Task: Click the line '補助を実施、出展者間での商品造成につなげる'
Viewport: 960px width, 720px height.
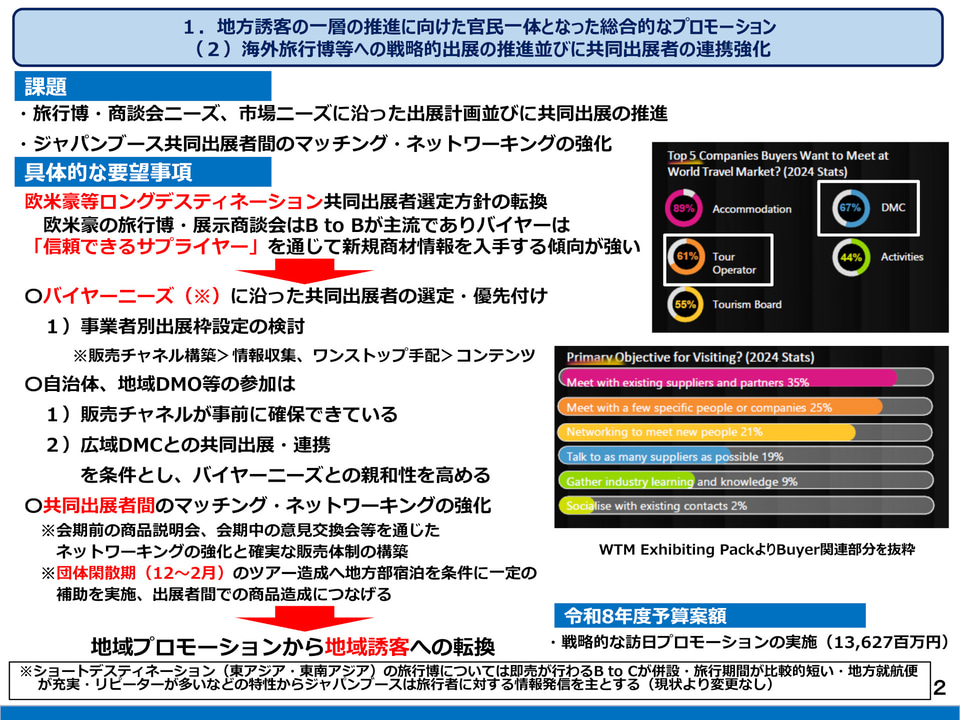Action: coord(224,594)
